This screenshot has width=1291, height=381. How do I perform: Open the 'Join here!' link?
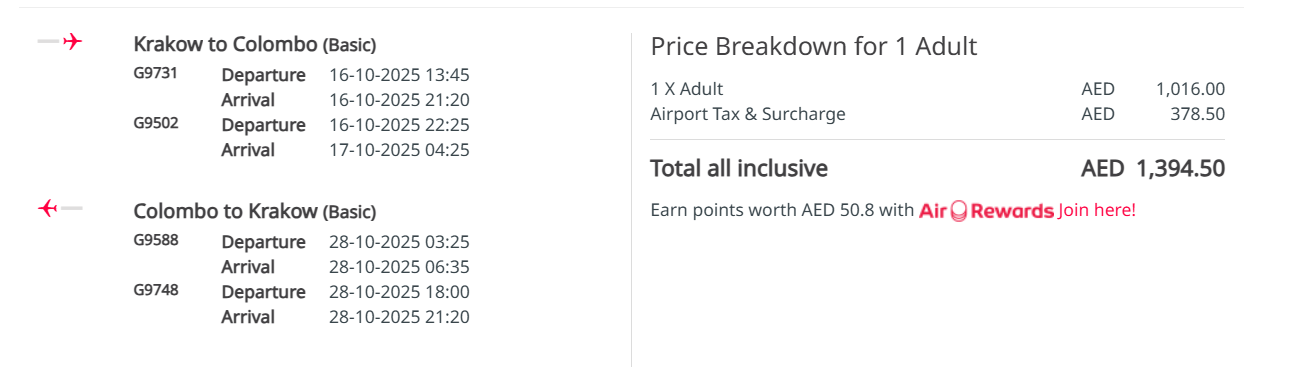[1097, 210]
